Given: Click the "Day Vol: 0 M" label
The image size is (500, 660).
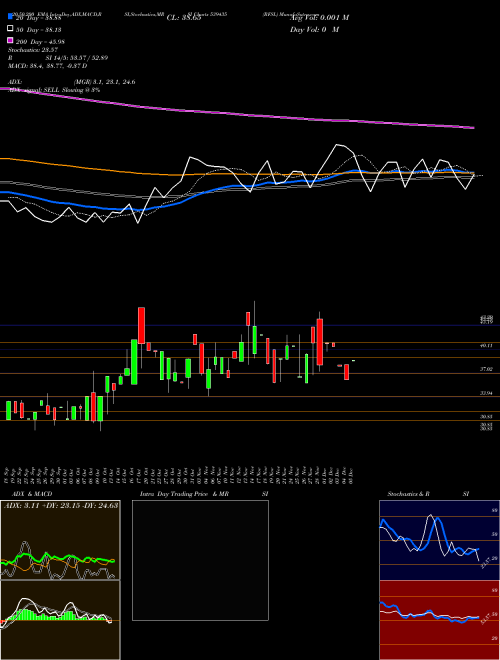Looking at the screenshot, I should coord(314,29).
